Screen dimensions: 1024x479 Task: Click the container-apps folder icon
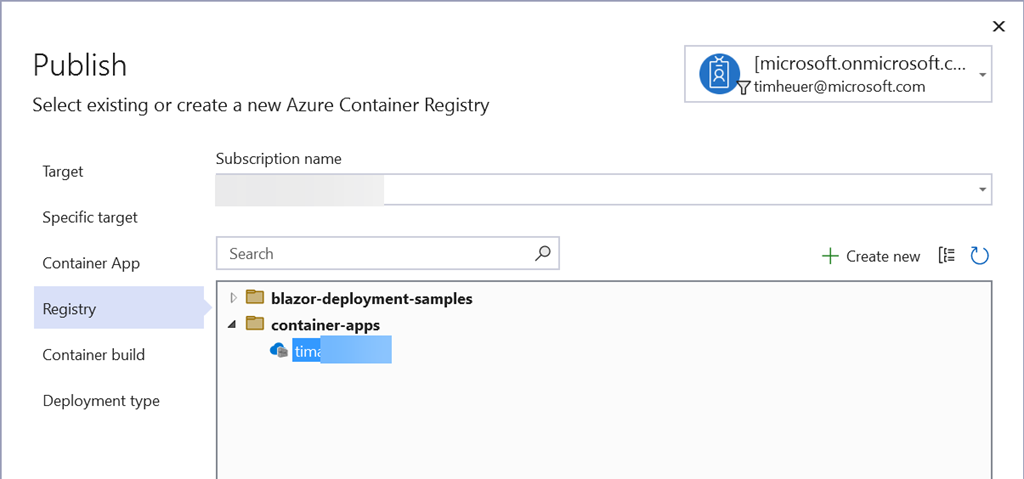pos(255,323)
